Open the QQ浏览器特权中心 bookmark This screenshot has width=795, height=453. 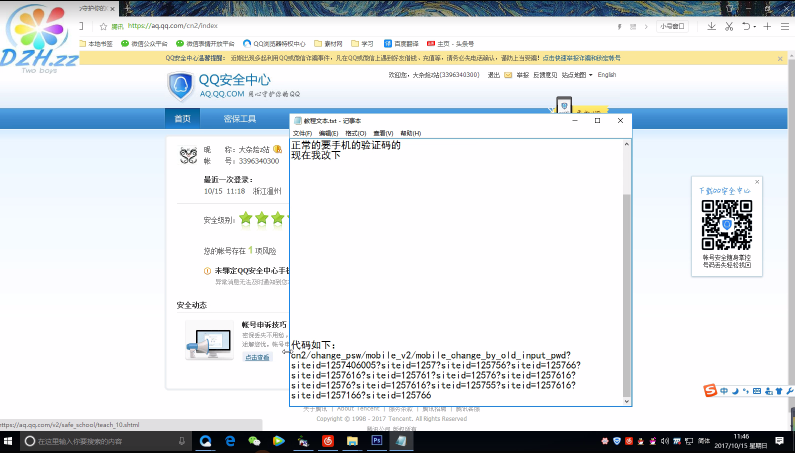pyautogui.click(x=274, y=44)
